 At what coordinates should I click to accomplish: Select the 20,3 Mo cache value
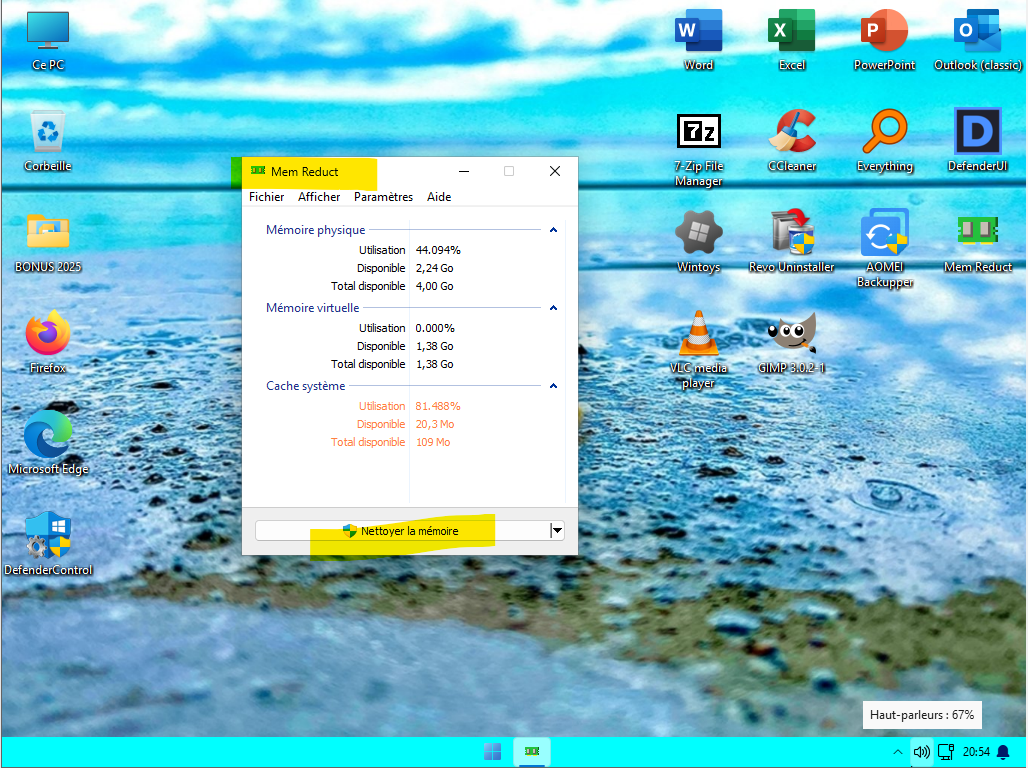pyautogui.click(x=435, y=424)
